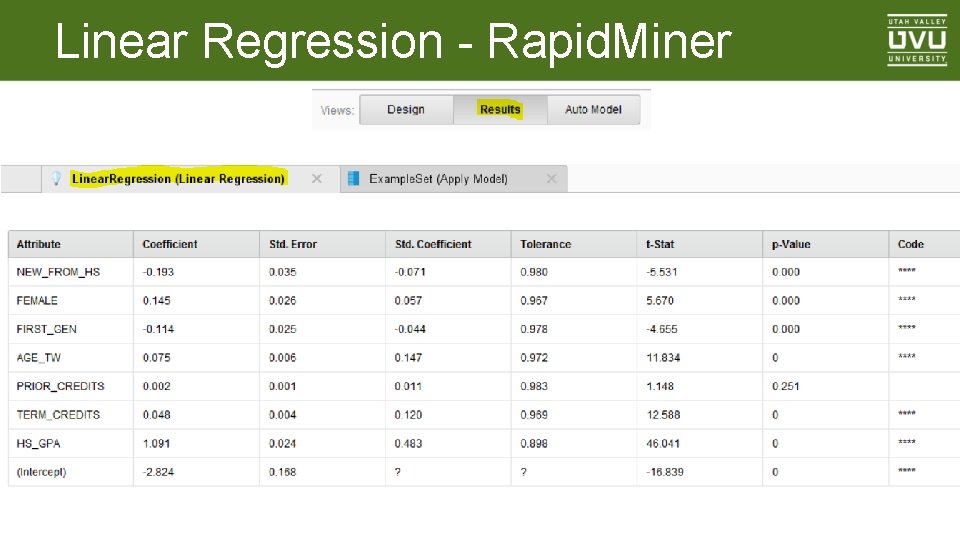Sort by the Tolerance column header
The height and width of the screenshot is (540, 960).
[574, 244]
